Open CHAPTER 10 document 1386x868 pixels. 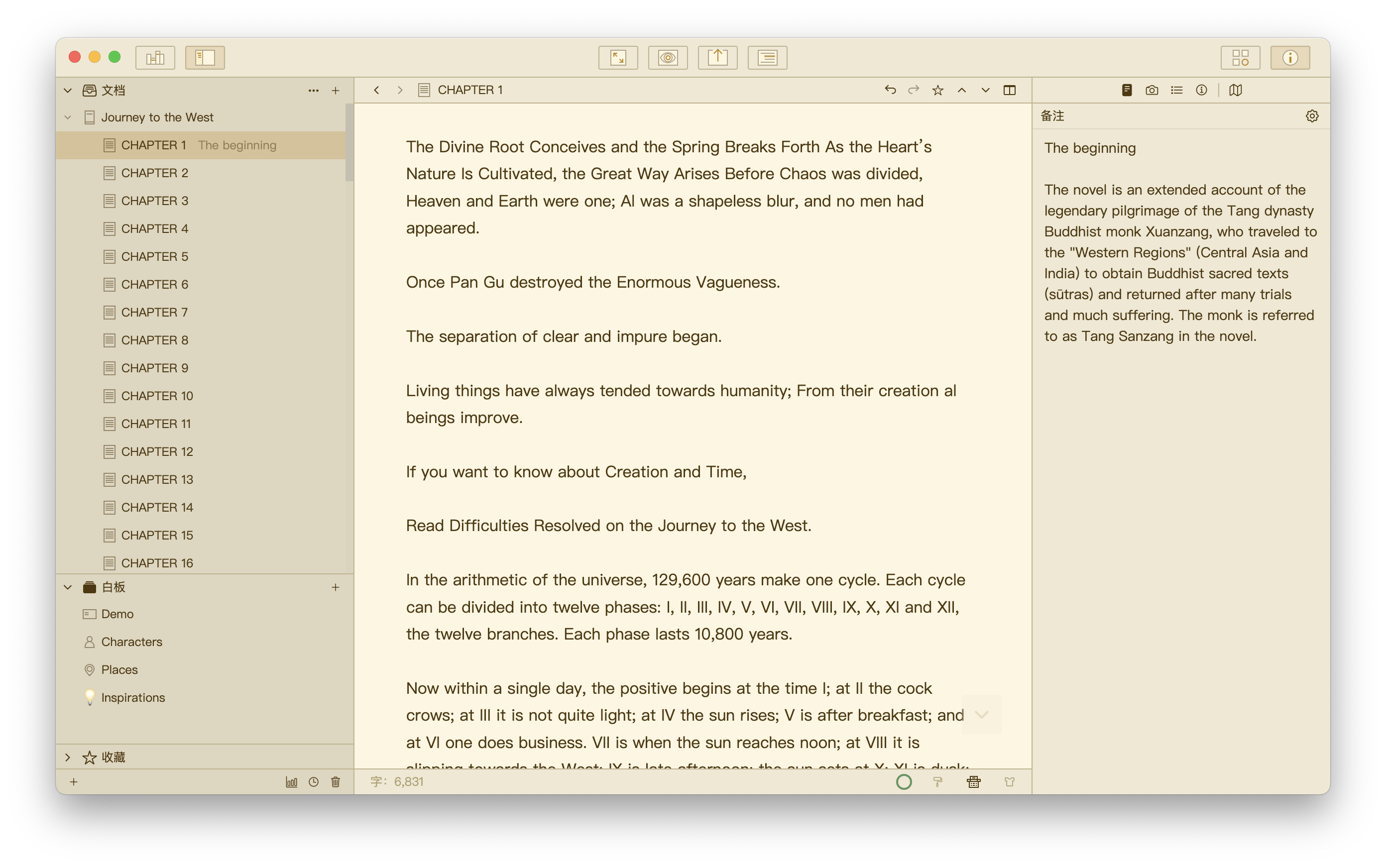pos(201,396)
